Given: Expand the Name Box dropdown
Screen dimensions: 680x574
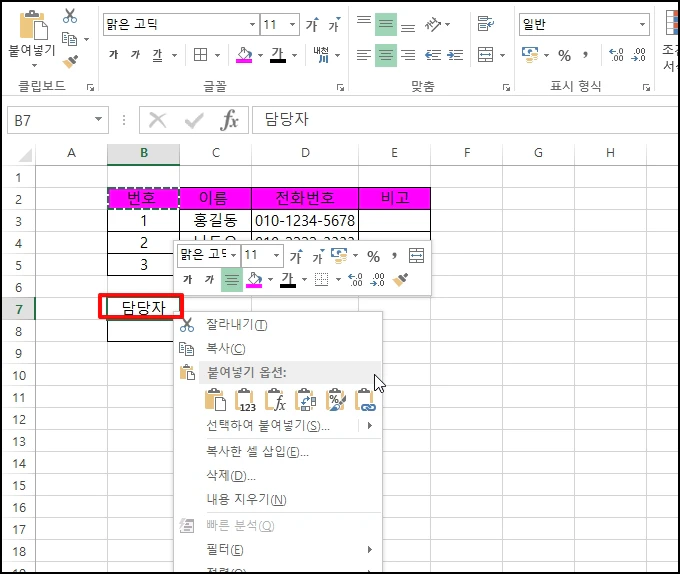Looking at the screenshot, I should click(x=98, y=120).
